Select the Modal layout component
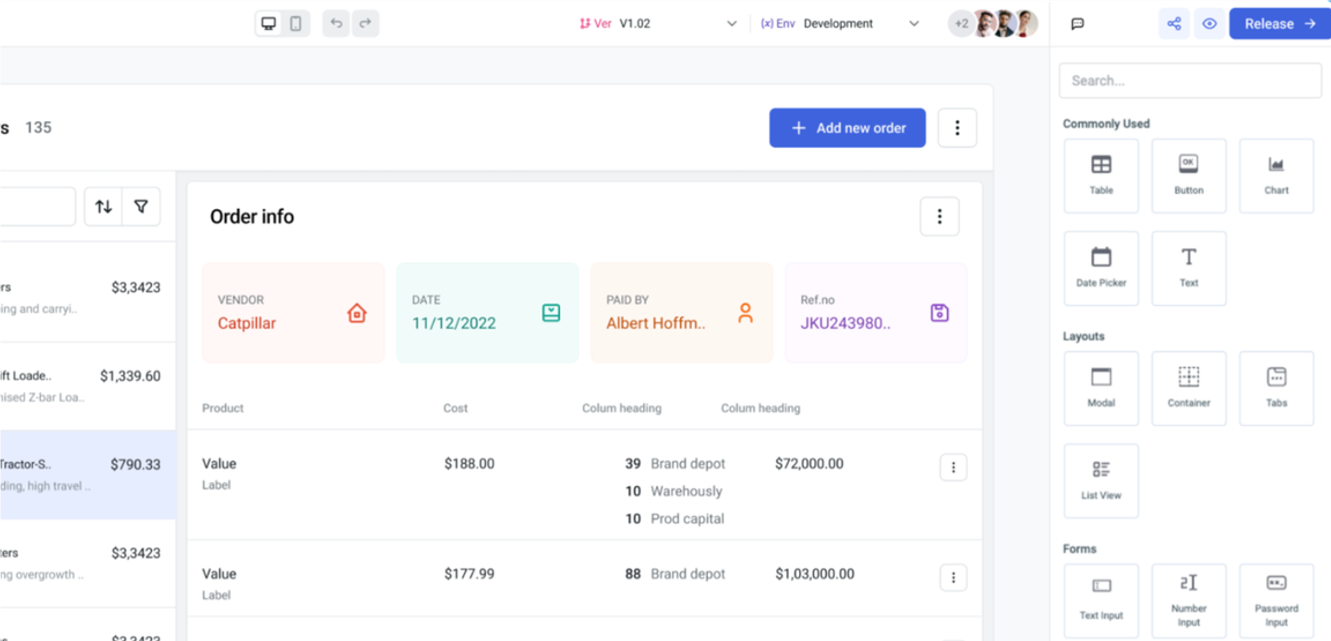The height and width of the screenshot is (641, 1331). point(1101,388)
